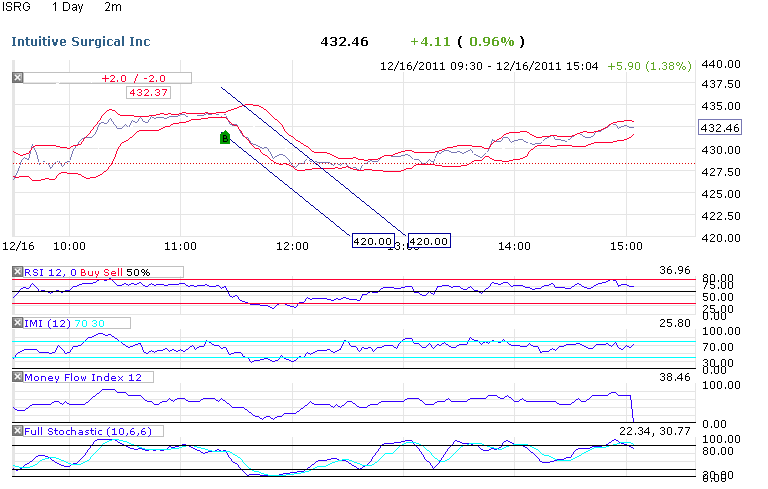This screenshot has width=768, height=489.
Task: Click the right 420.00 trendline label
Action: [429, 241]
